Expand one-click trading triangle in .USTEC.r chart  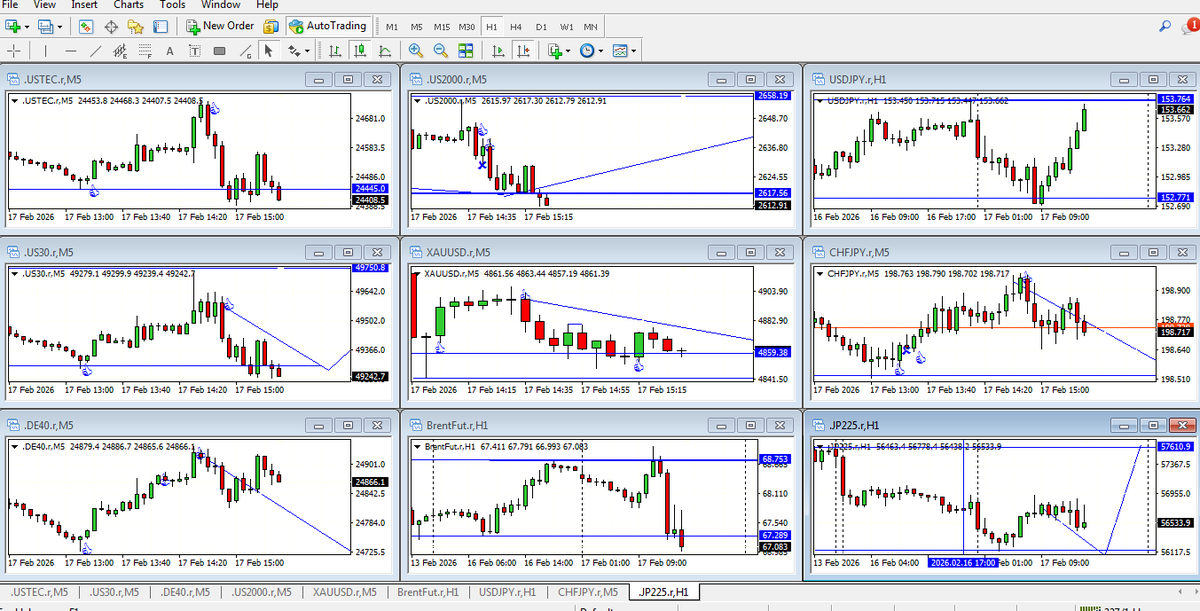click(x=13, y=101)
